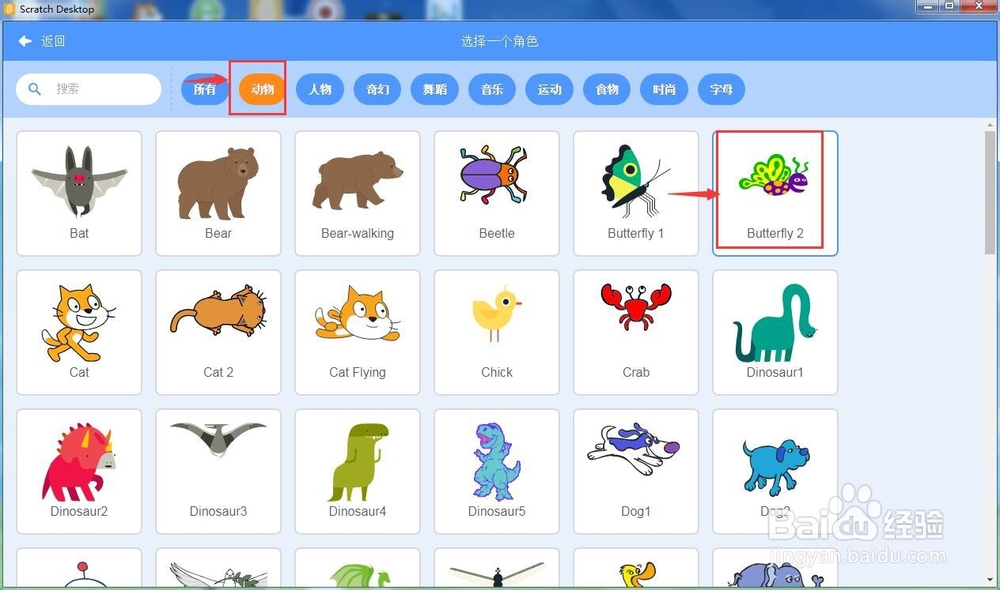Pick the Cat Flying sprite
Image resolution: width=1000 pixels, height=590 pixels.
[357, 332]
